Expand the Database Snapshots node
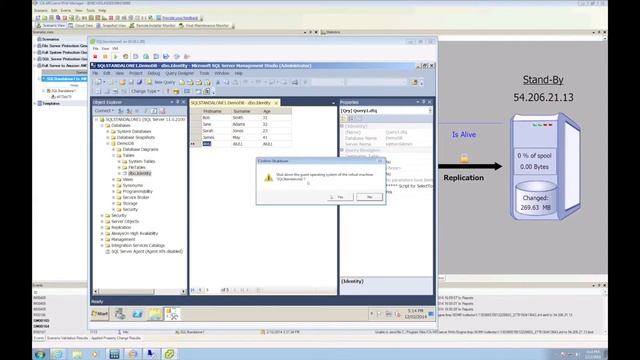Screen dimensions: 640x360 click(x=108, y=138)
